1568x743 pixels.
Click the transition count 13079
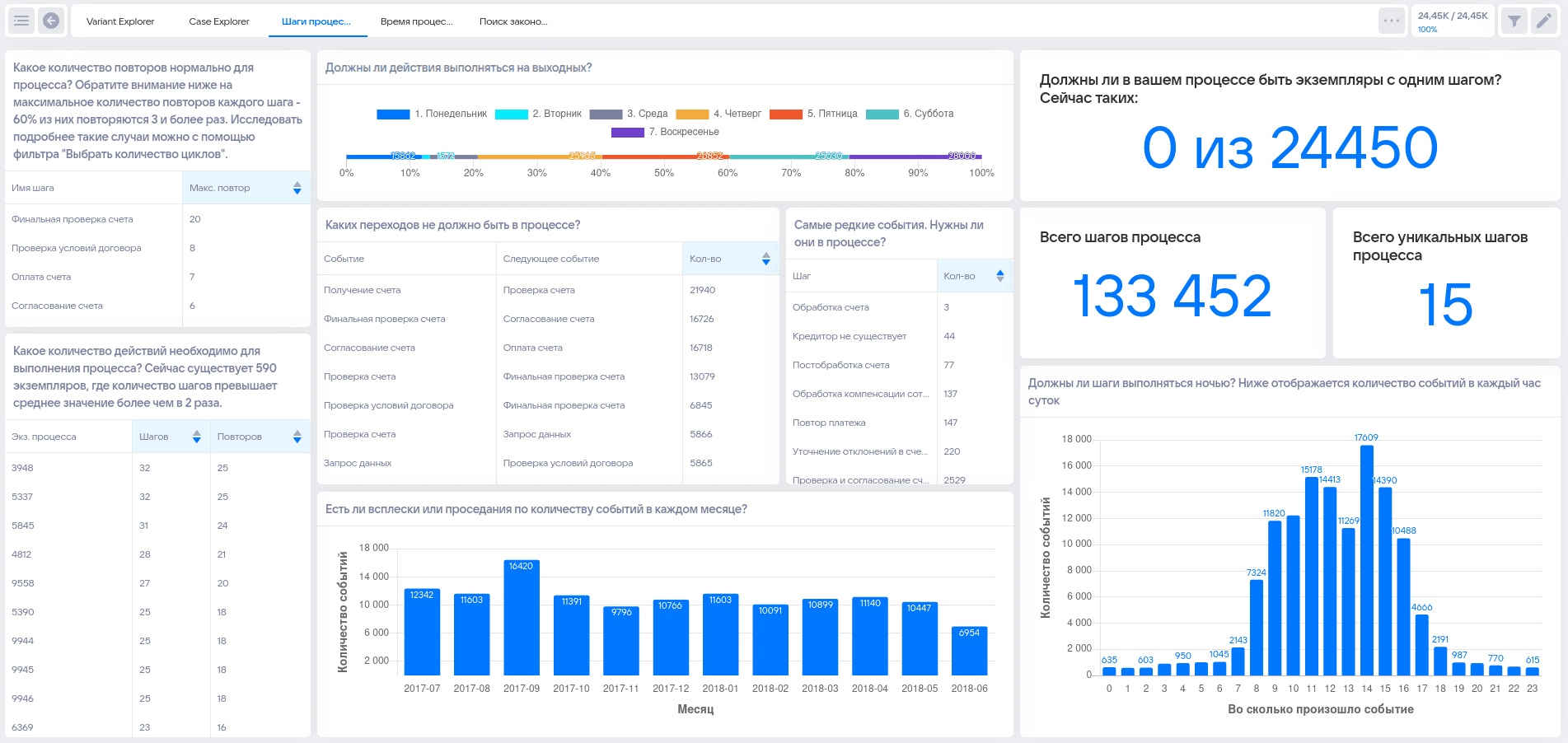tap(702, 376)
